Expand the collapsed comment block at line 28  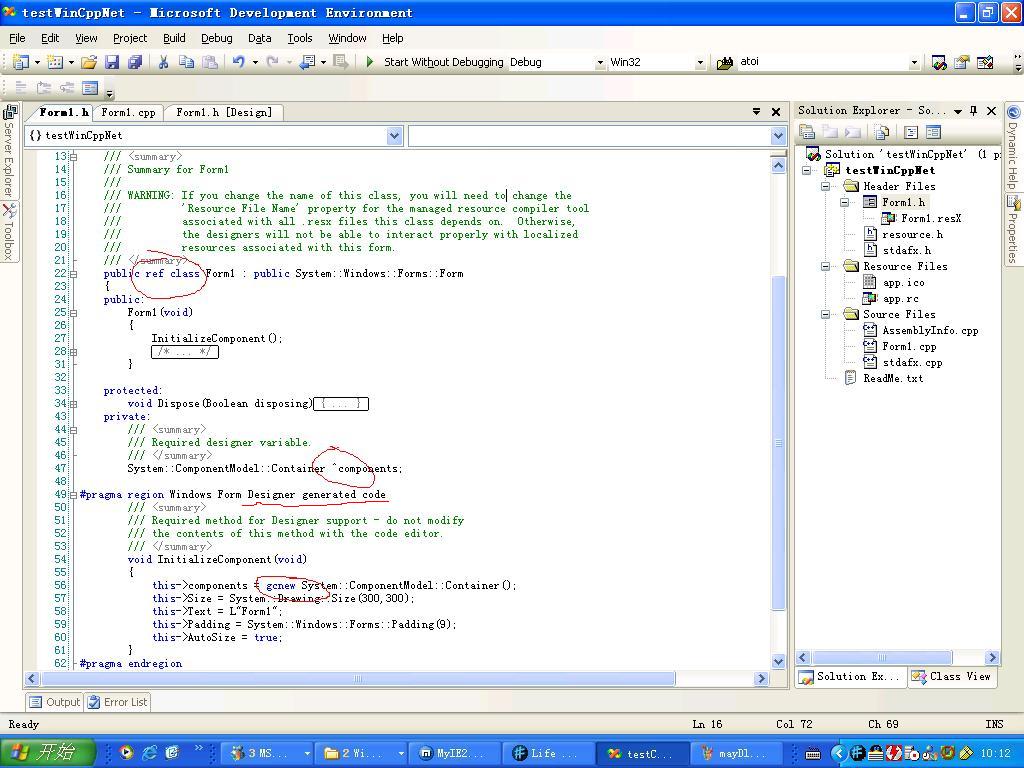[x=73, y=352]
